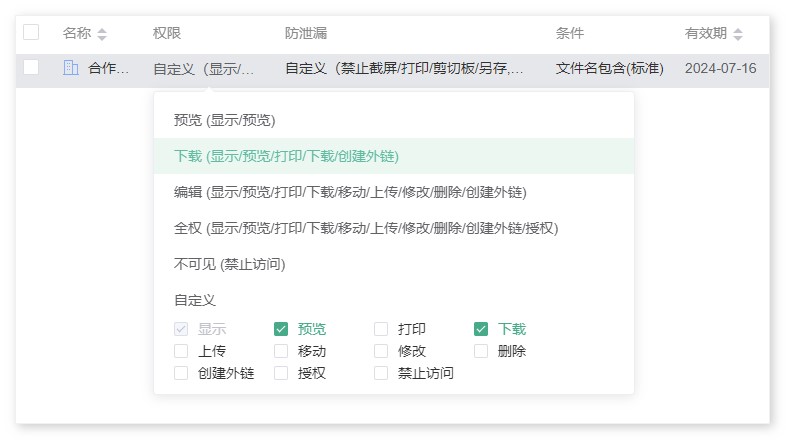Click the 2024-07-16 expiry date cell

click(720, 69)
